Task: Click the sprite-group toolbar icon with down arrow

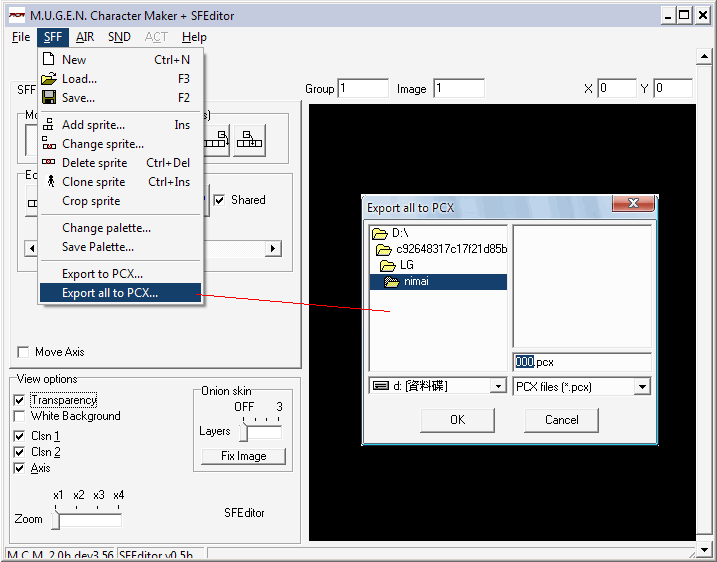Action: (x=217, y=140)
